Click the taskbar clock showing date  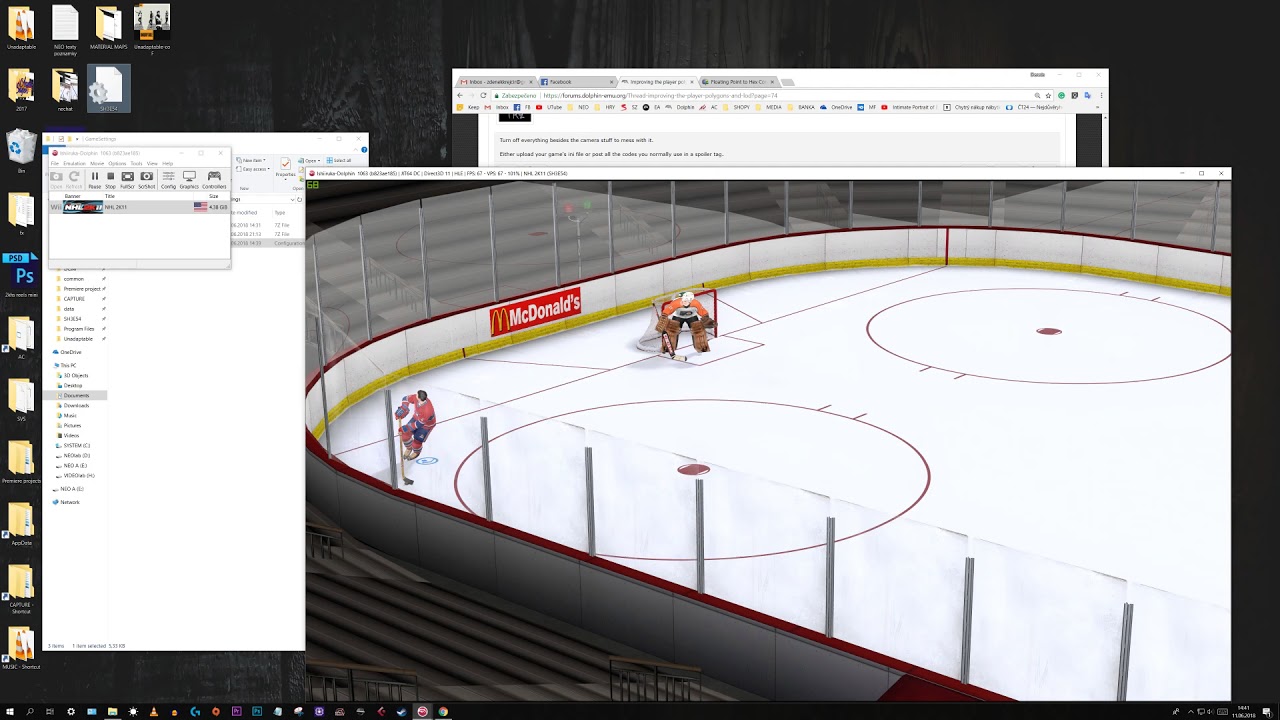point(1243,711)
